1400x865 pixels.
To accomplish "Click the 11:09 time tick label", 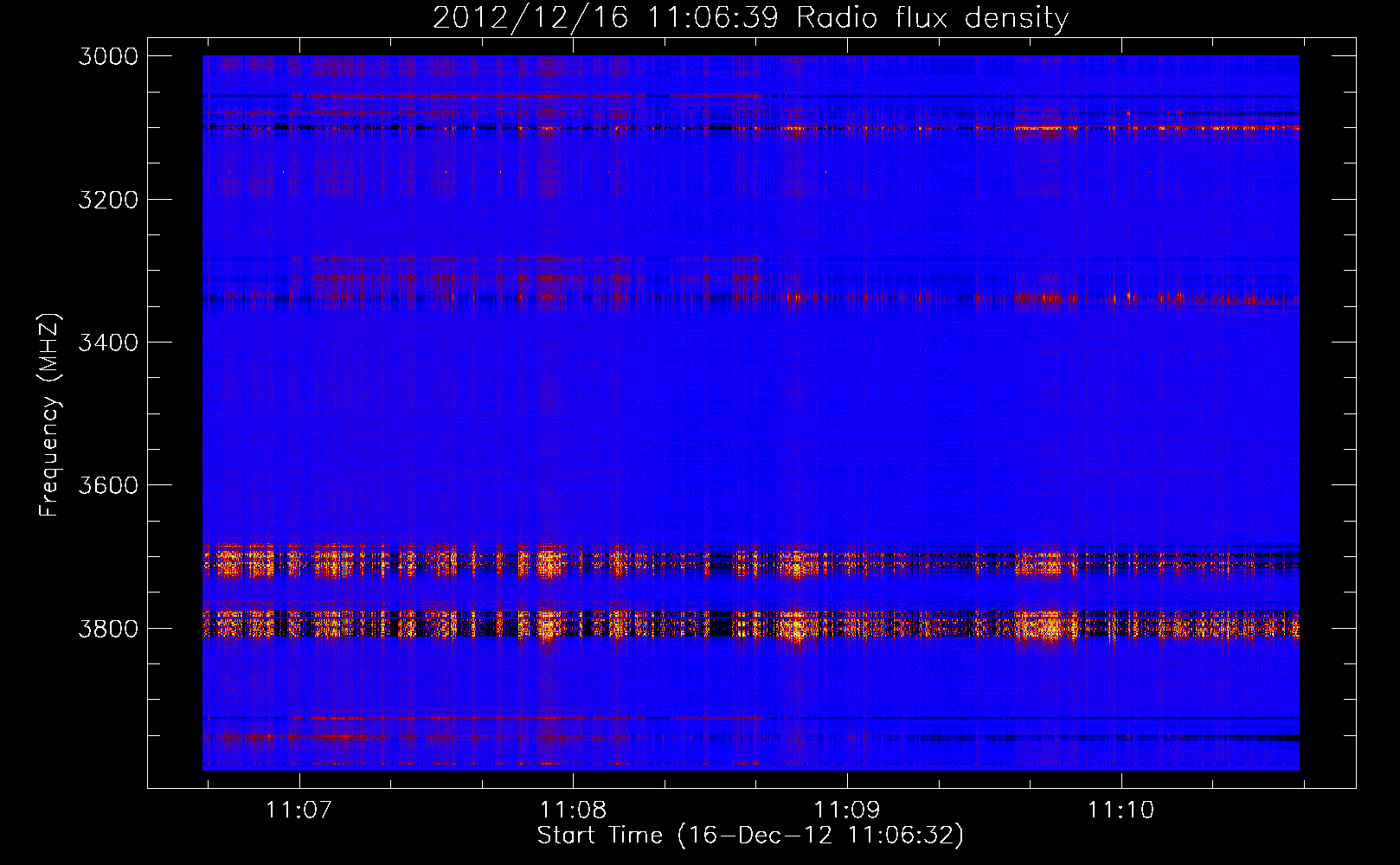I will coord(847,810).
